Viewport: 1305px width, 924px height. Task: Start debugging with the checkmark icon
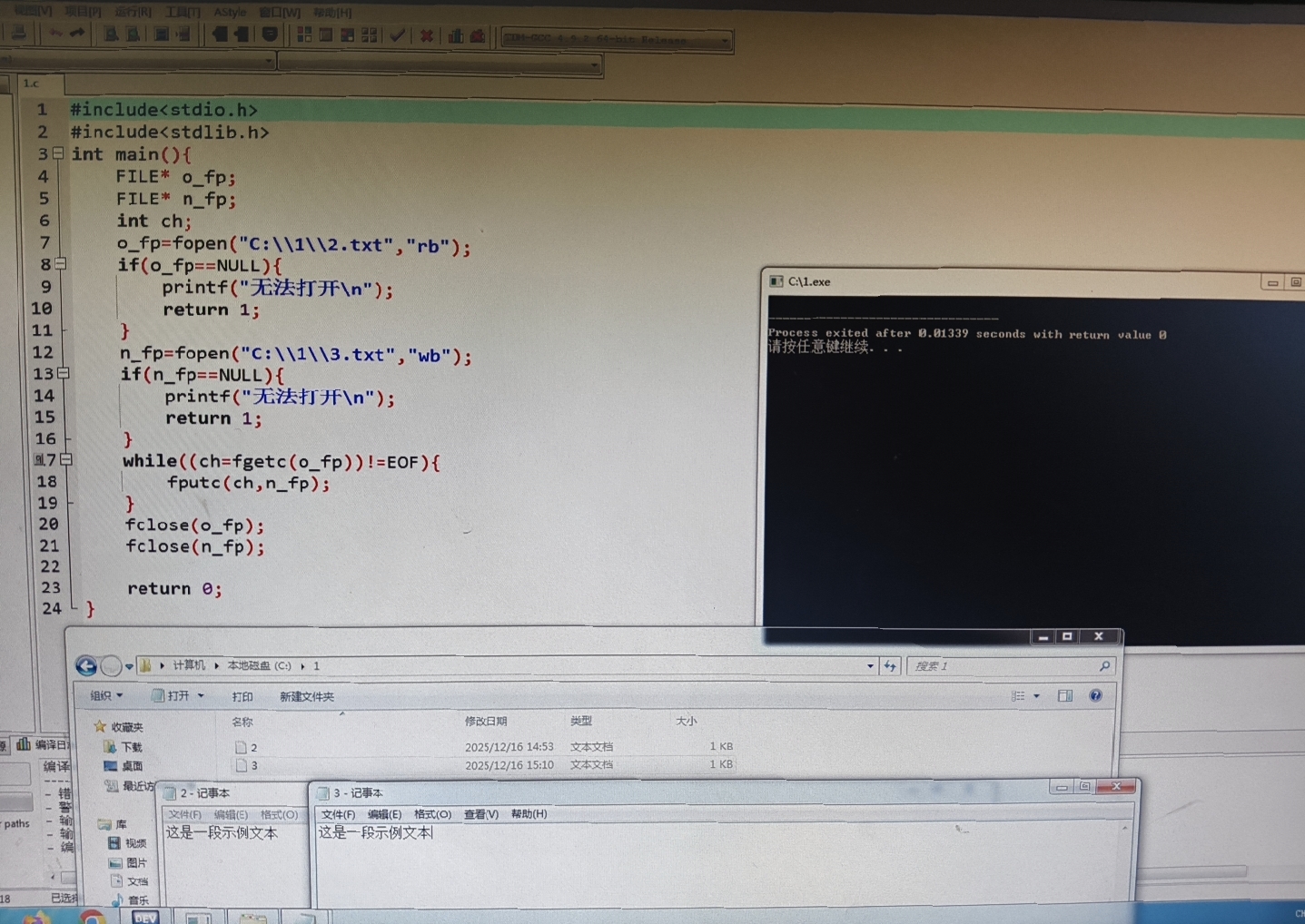(397, 35)
